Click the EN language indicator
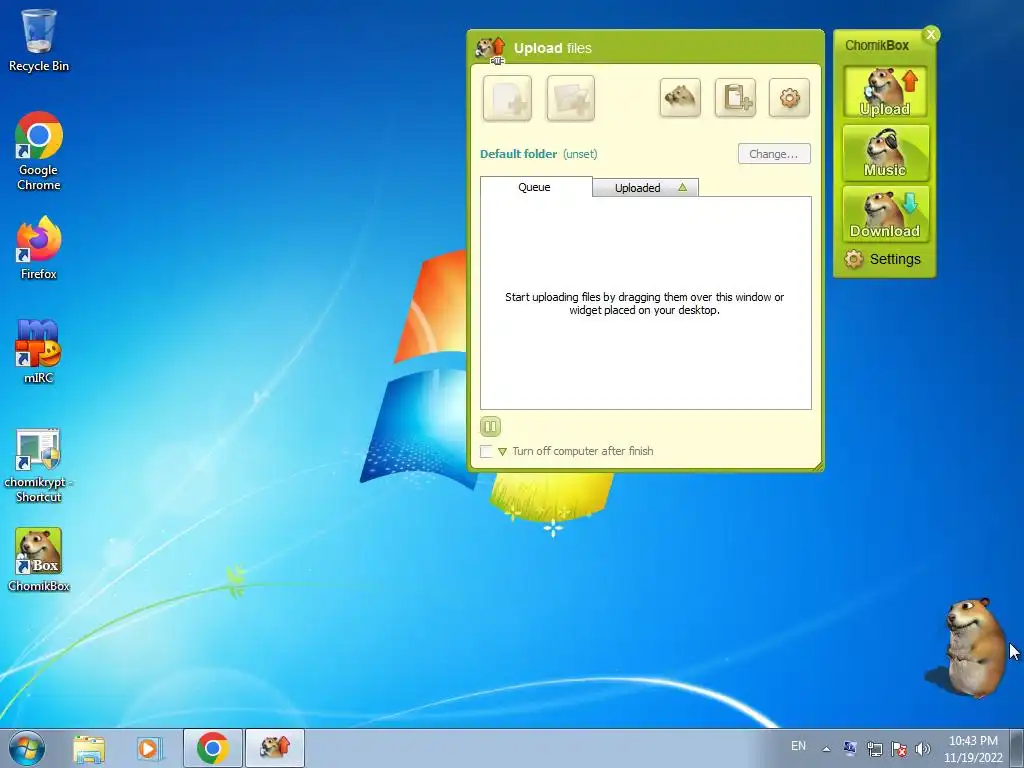The height and width of the screenshot is (768, 1024). [798, 746]
